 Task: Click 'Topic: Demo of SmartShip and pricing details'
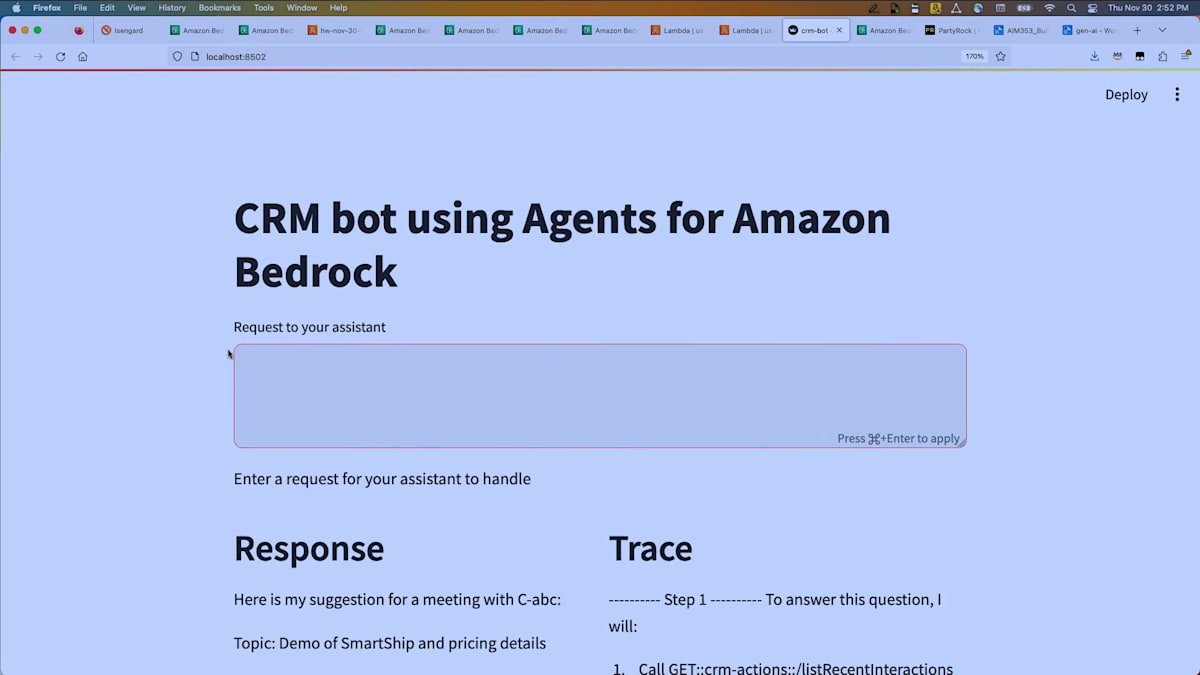[x=390, y=643]
